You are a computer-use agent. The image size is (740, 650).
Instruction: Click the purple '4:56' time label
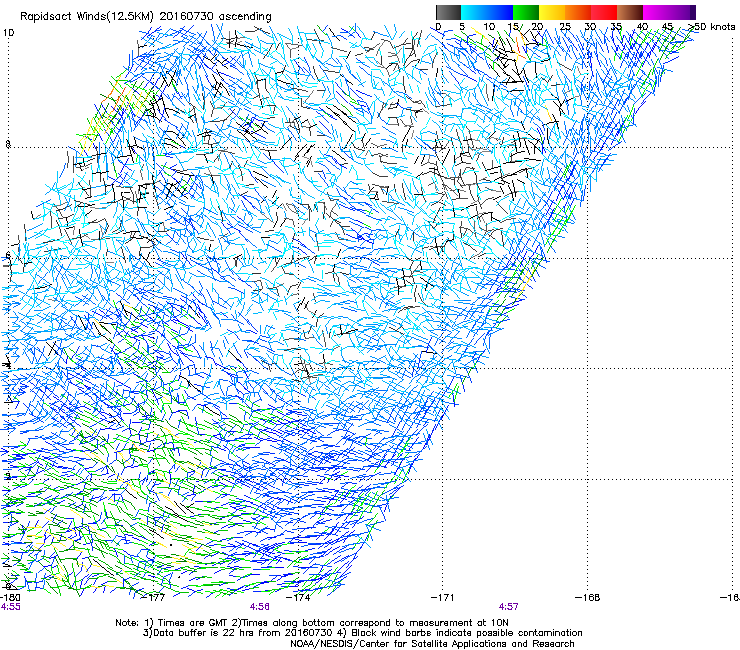(x=260, y=607)
